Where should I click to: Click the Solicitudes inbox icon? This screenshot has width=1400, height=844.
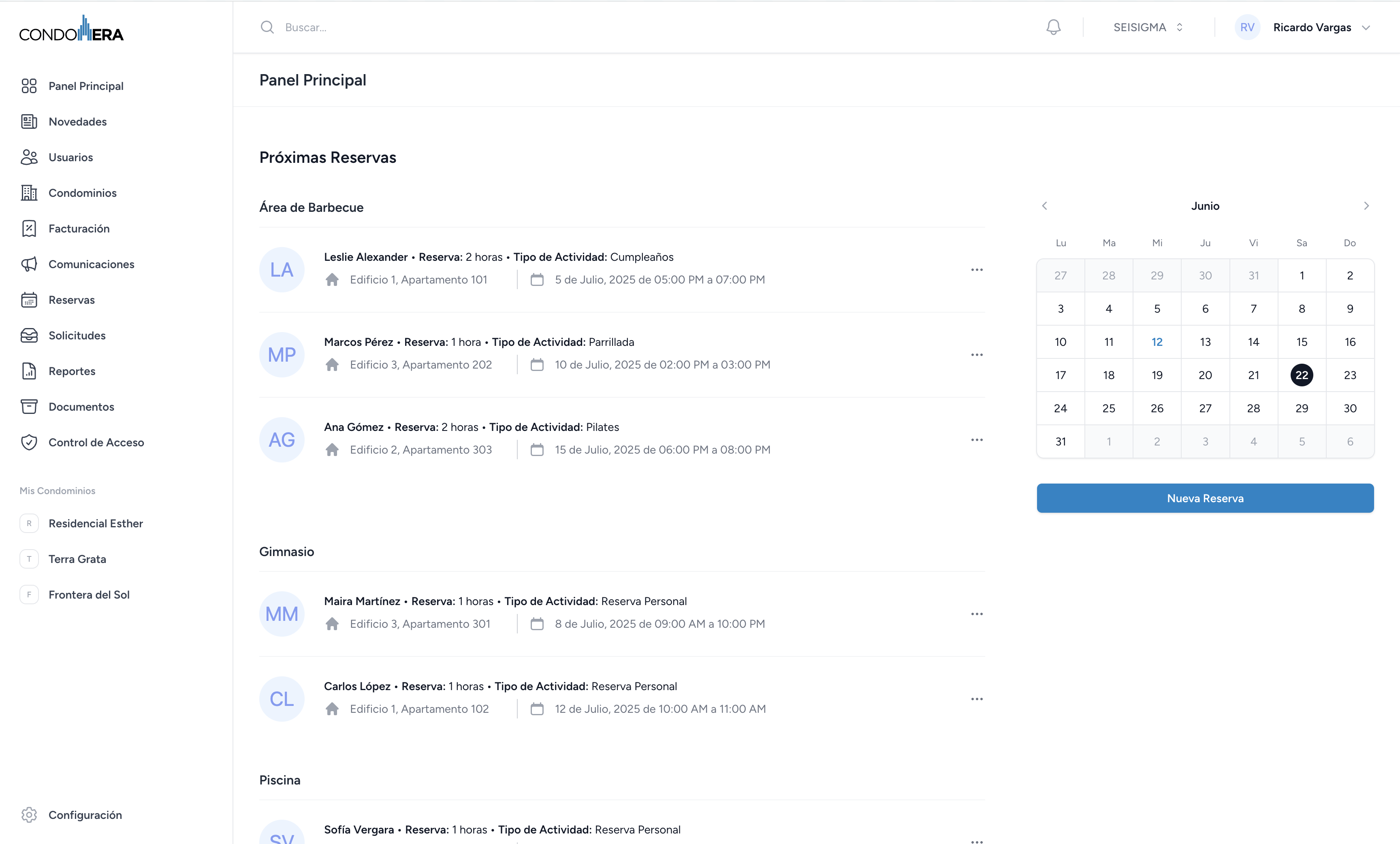point(29,336)
